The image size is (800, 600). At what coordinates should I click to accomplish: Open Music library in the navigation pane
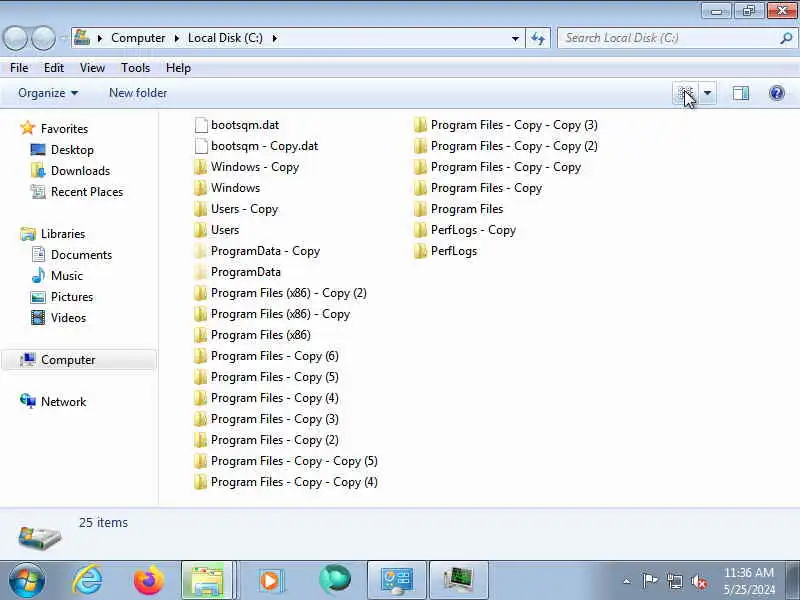pos(67,276)
